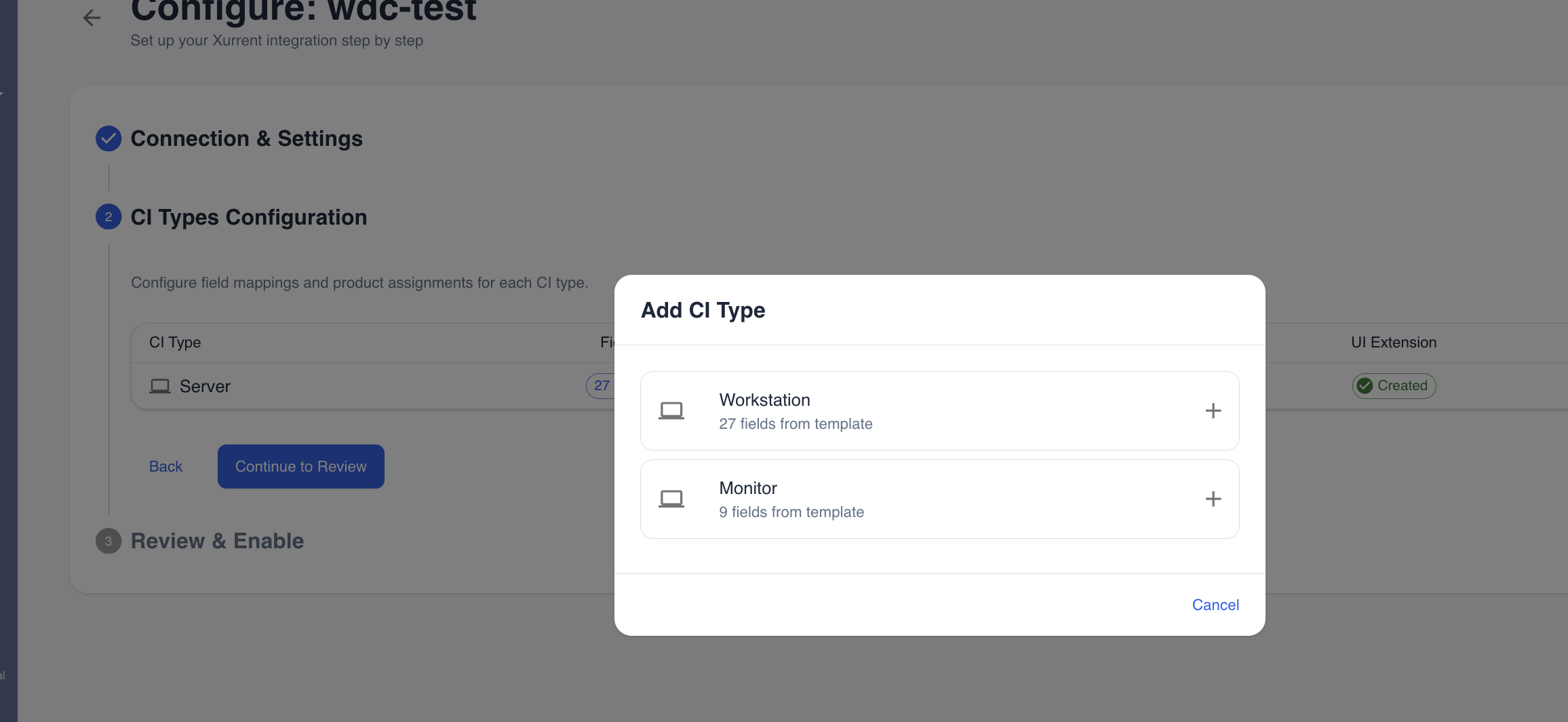1568x722 pixels.
Task: Click the checkmark icon on Connection & Settings
Action: click(x=108, y=138)
